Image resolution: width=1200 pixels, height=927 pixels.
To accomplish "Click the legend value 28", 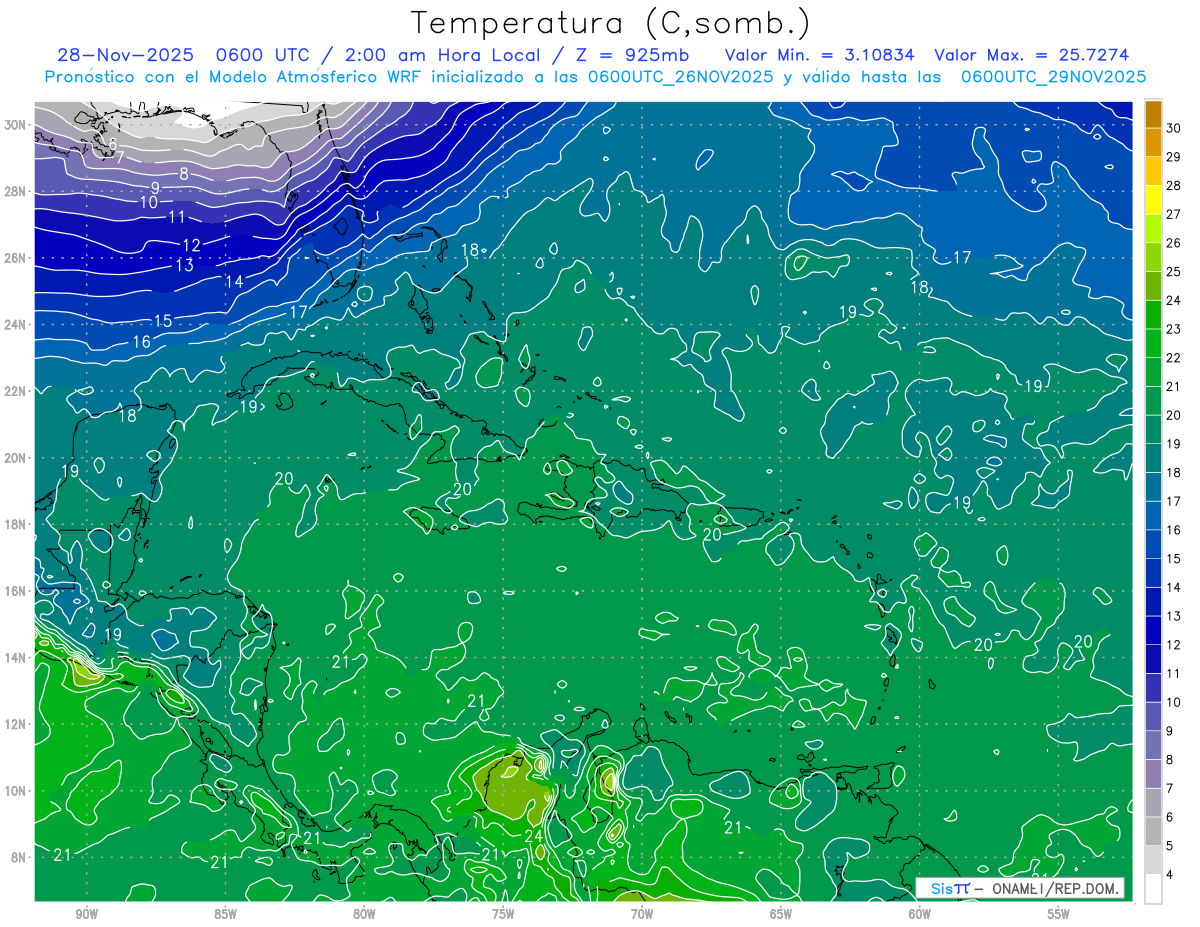I will point(1174,185).
